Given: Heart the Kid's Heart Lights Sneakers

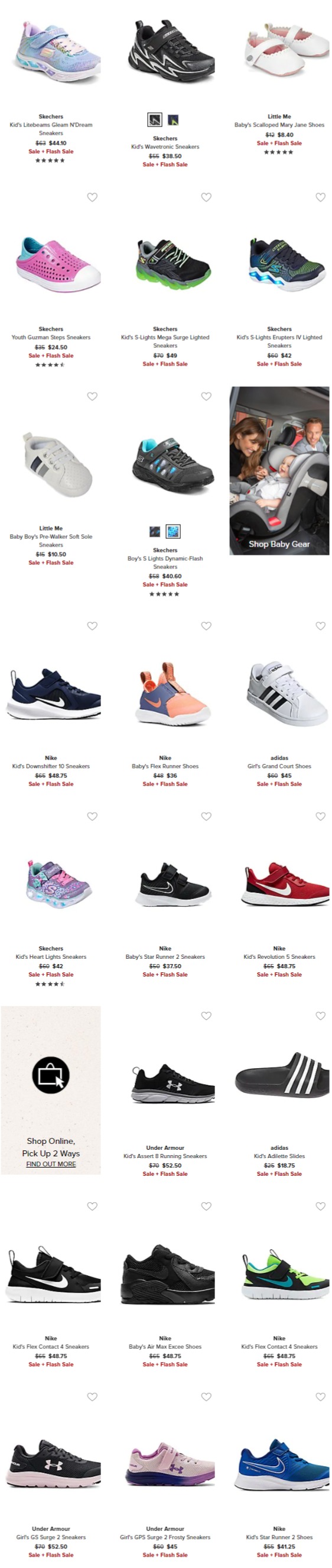Looking at the screenshot, I should click(92, 817).
